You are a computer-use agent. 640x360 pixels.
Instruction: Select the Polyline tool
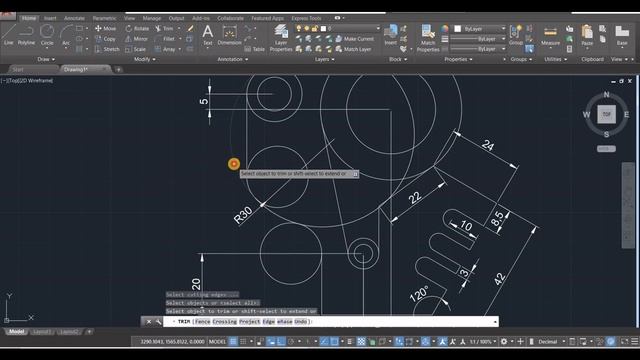click(26, 34)
